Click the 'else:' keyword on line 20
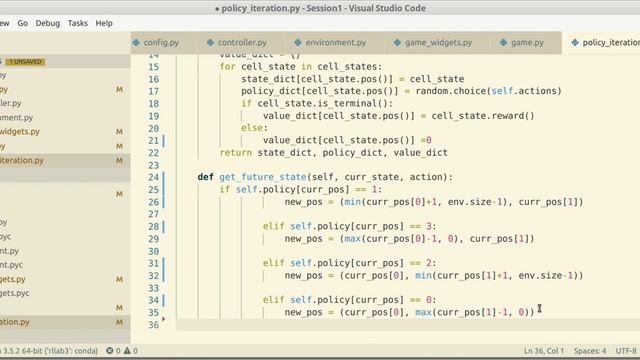The height and width of the screenshot is (360, 640). click(254, 128)
